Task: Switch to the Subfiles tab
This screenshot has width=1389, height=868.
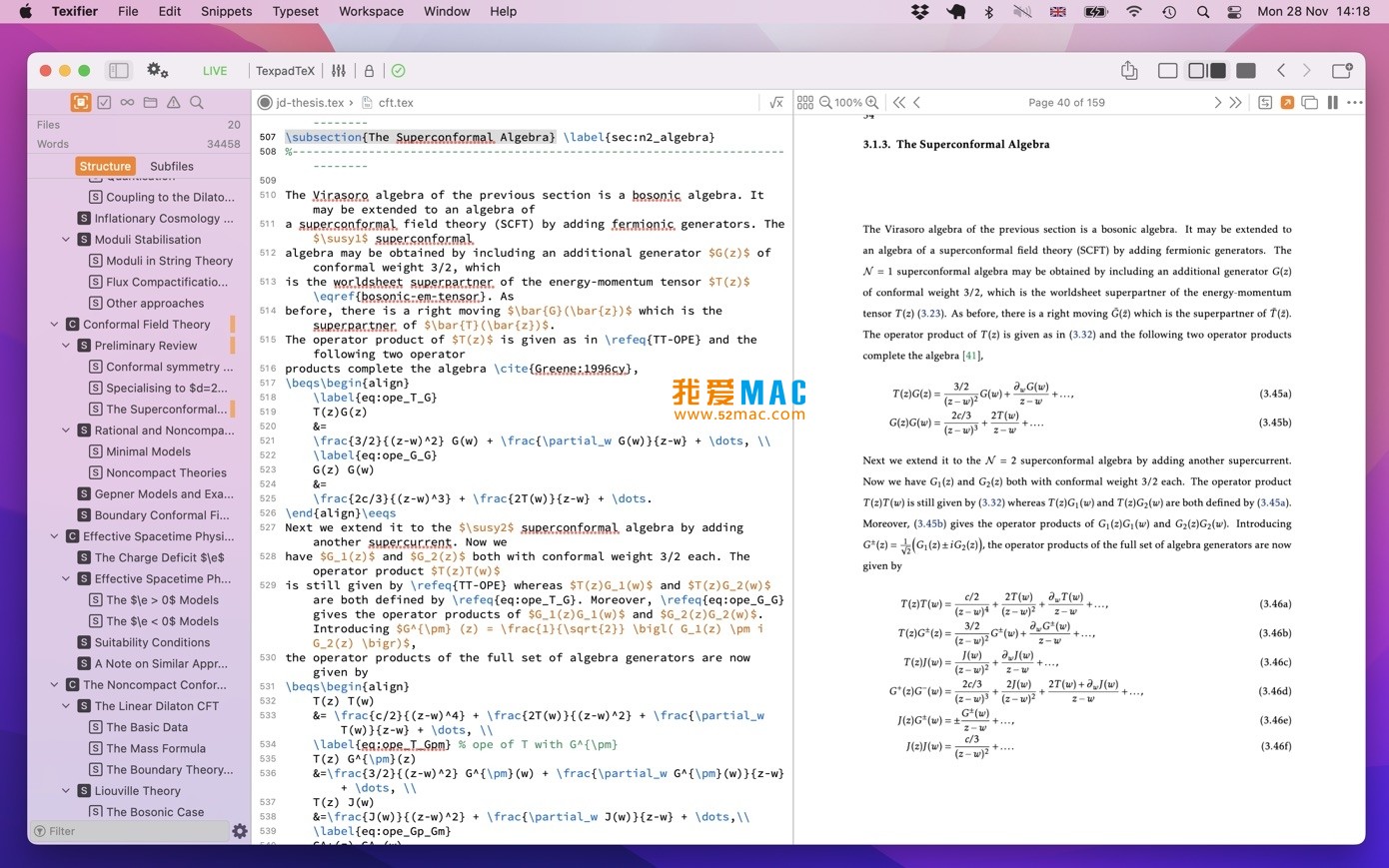Action: point(171,166)
